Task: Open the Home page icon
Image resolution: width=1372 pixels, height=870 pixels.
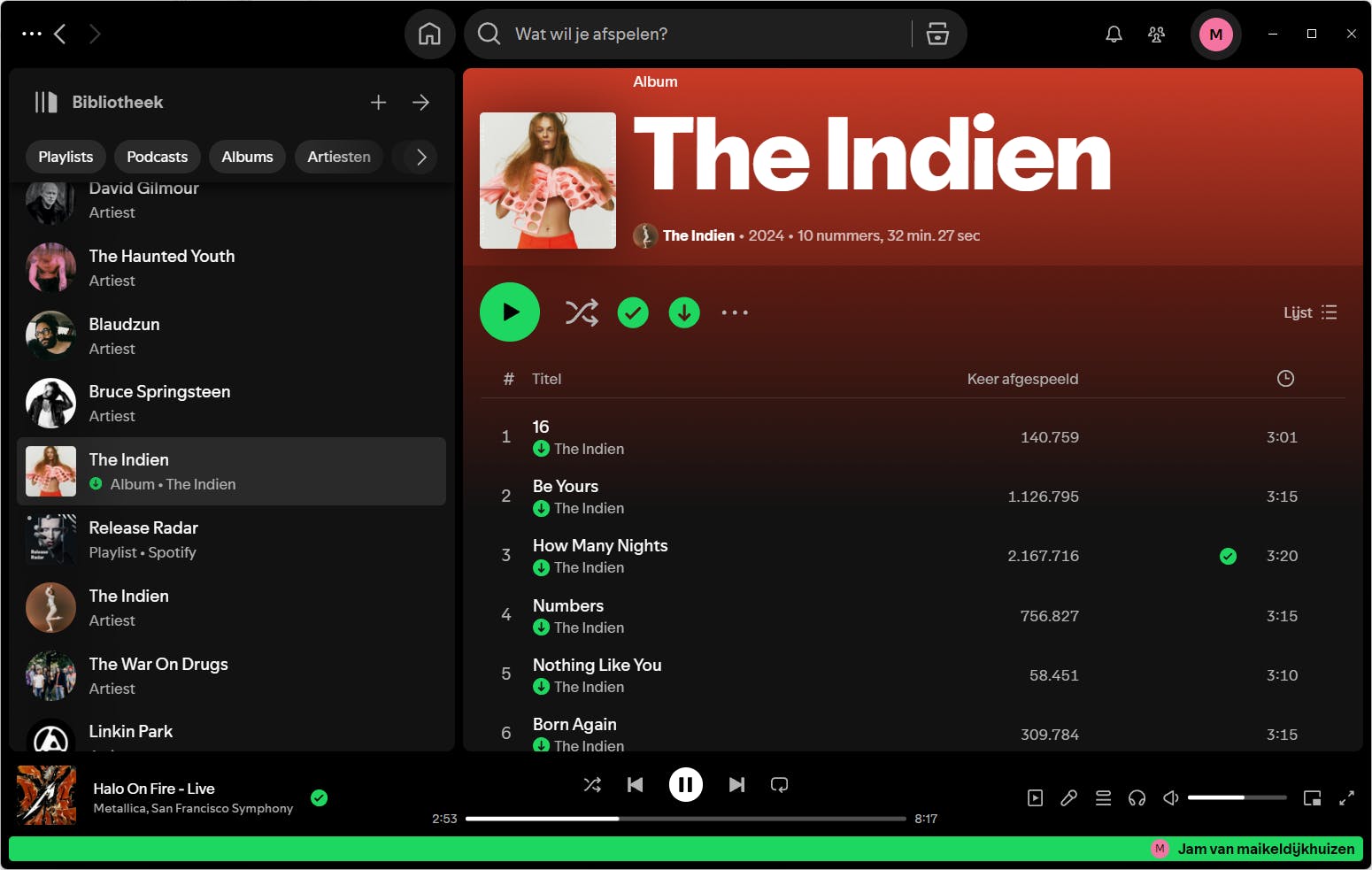Action: (429, 34)
